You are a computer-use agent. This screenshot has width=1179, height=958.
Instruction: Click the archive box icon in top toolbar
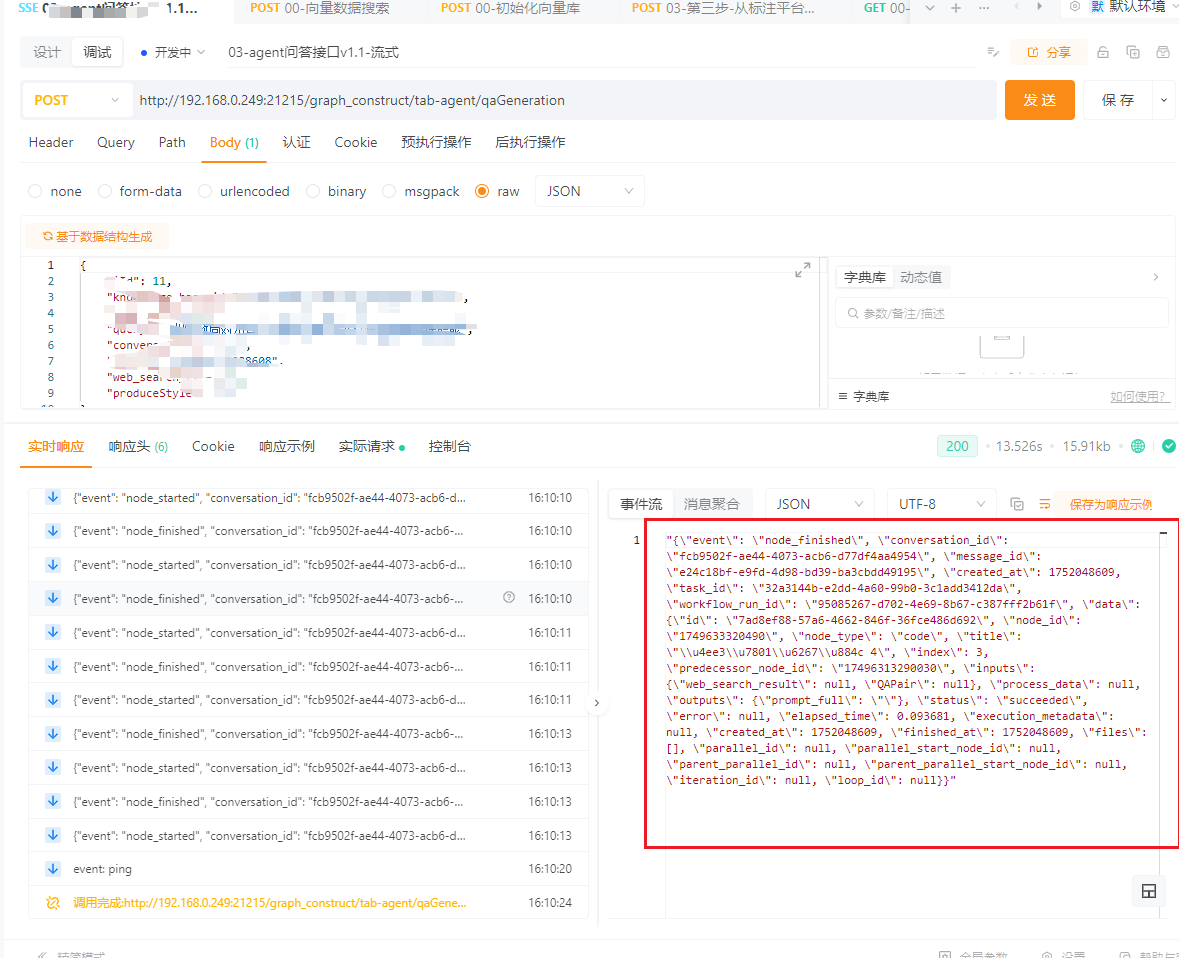pyautogui.click(x=1162, y=52)
